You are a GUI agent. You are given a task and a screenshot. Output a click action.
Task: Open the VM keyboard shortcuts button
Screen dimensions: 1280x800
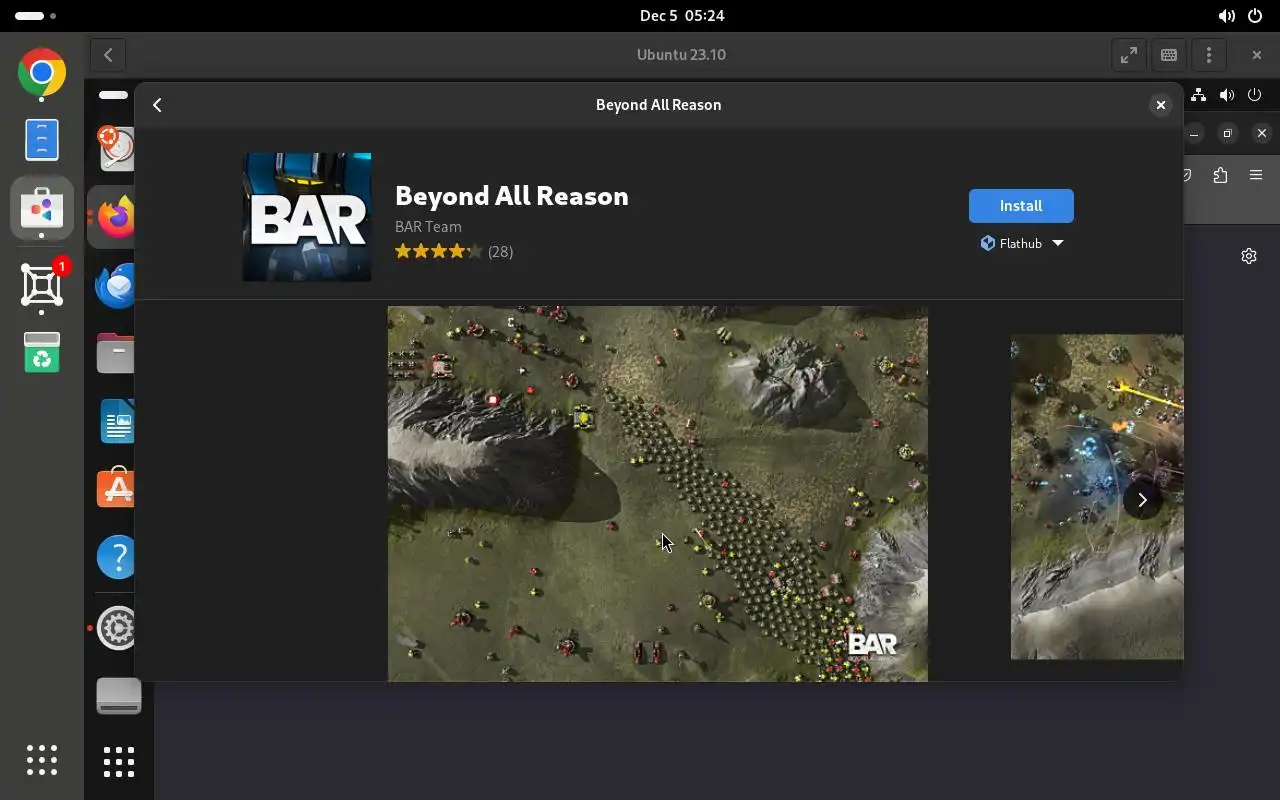[1169, 55]
